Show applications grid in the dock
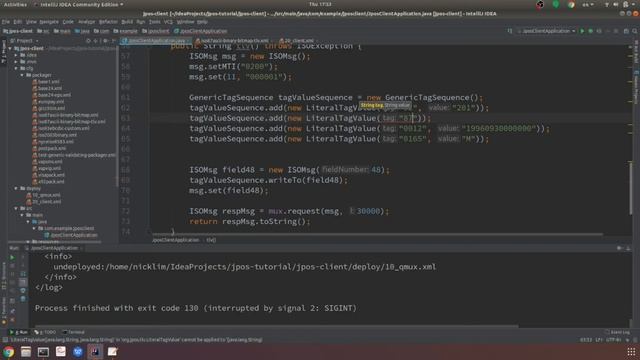This screenshot has width=640, height=360. [631, 351]
